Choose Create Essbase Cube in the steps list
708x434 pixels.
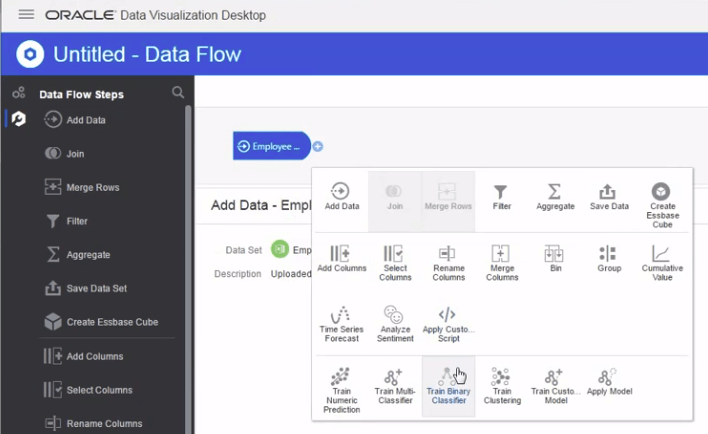101,322
